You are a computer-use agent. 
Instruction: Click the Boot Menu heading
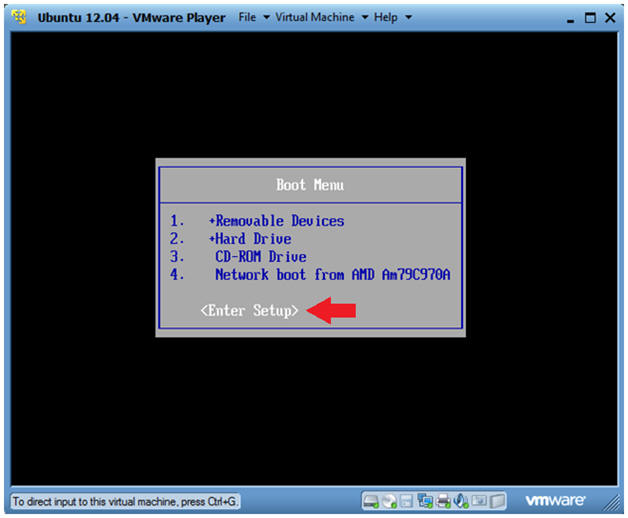point(310,185)
